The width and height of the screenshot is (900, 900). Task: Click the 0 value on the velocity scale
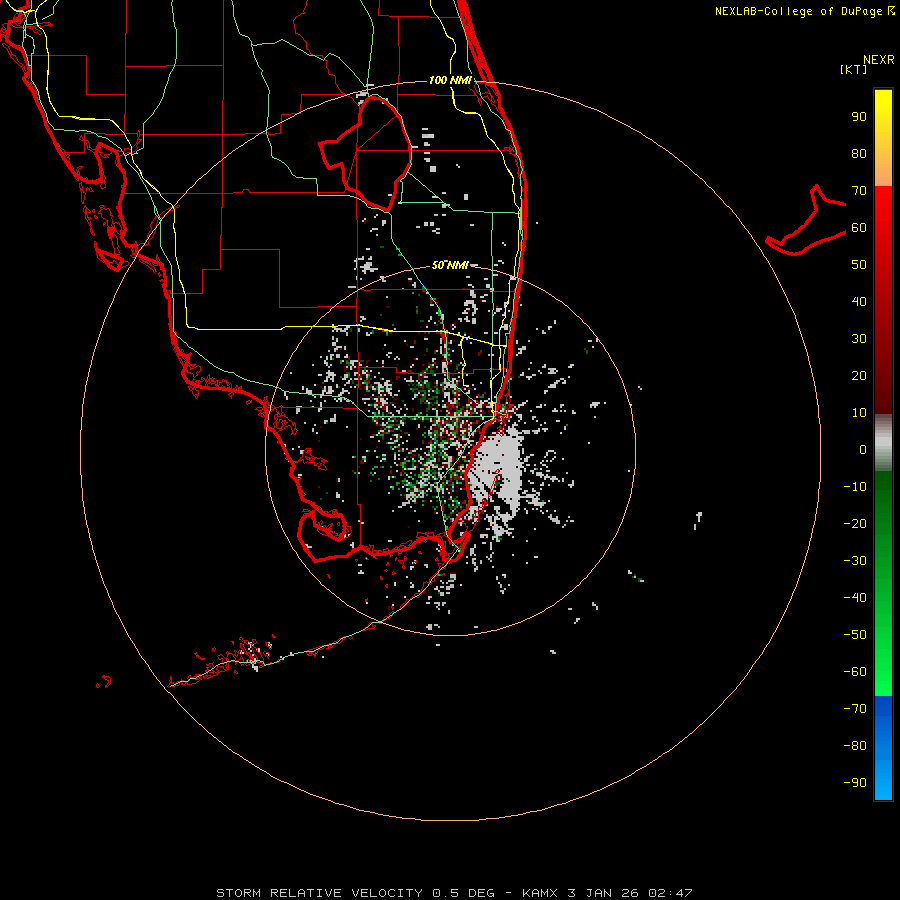(863, 449)
